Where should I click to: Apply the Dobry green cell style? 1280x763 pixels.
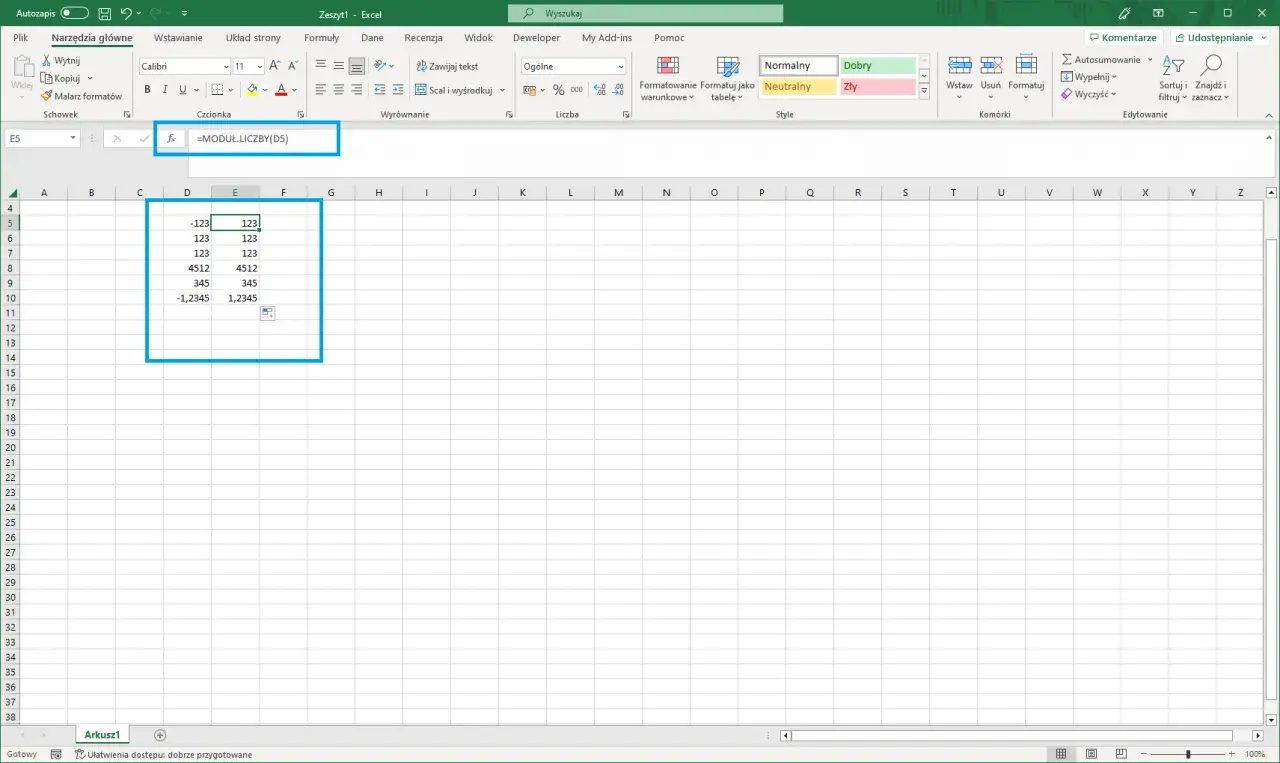click(878, 66)
